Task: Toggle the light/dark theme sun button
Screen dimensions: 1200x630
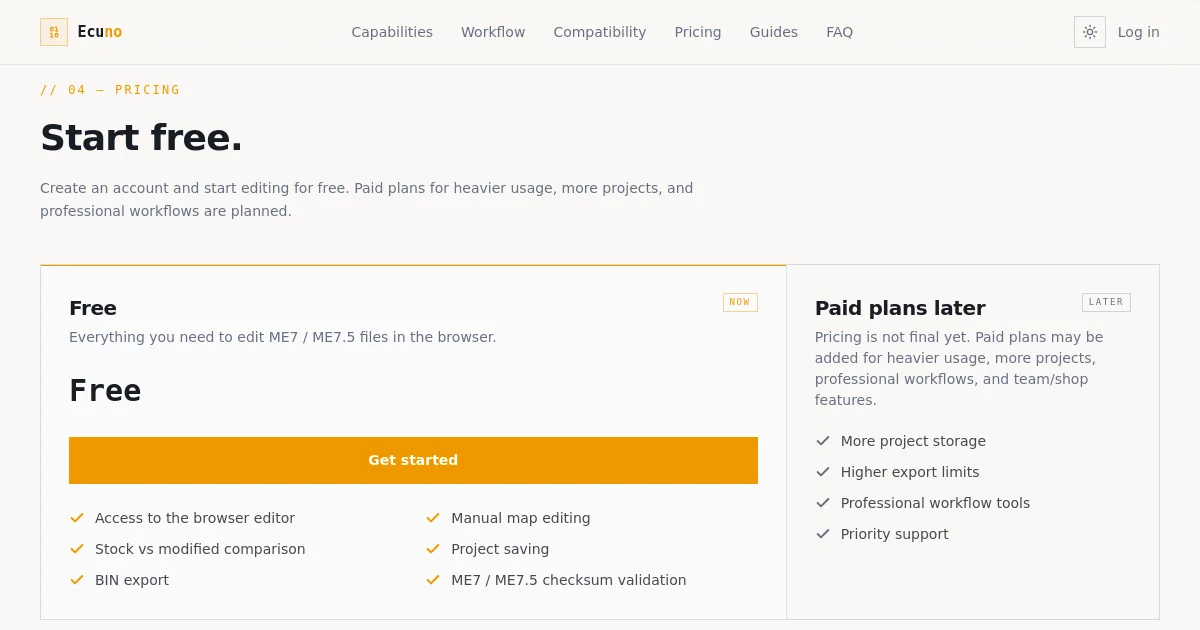Action: tap(1090, 32)
